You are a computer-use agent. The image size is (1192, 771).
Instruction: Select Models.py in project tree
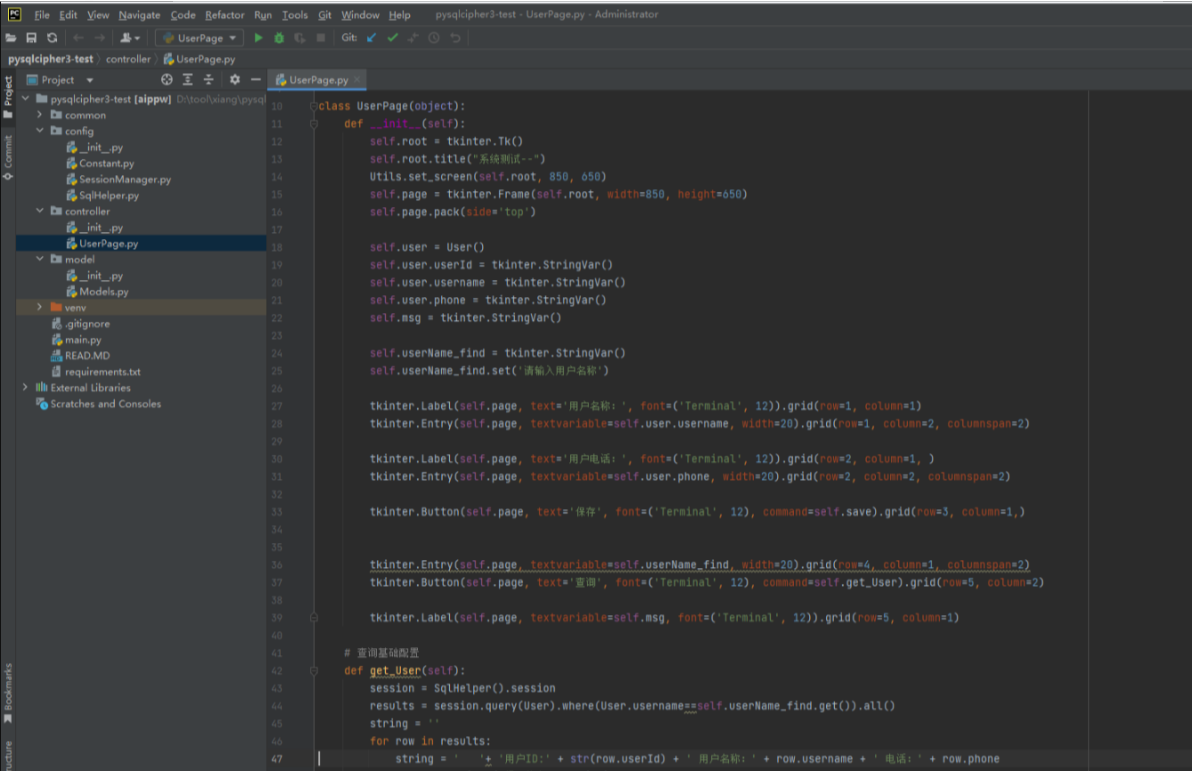click(x=103, y=291)
